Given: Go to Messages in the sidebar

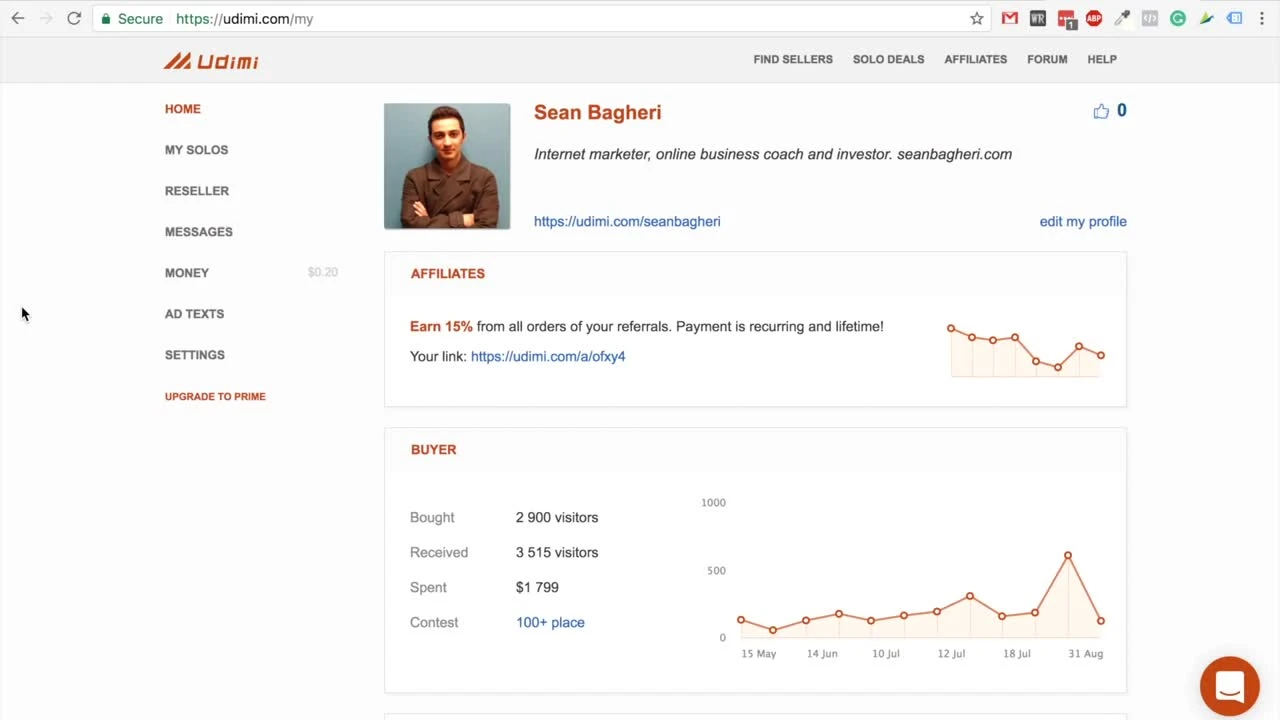Looking at the screenshot, I should [x=198, y=232].
